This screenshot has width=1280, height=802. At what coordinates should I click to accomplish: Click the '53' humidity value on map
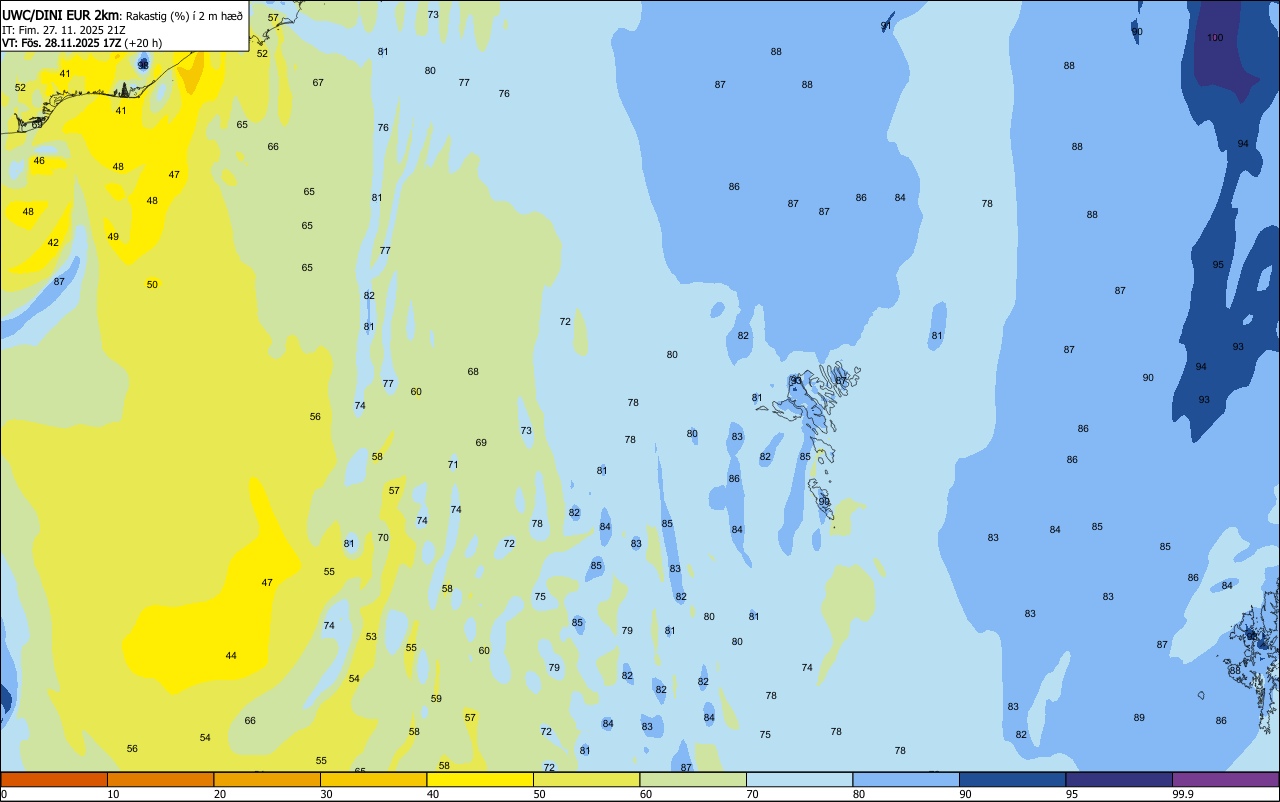[x=371, y=637]
